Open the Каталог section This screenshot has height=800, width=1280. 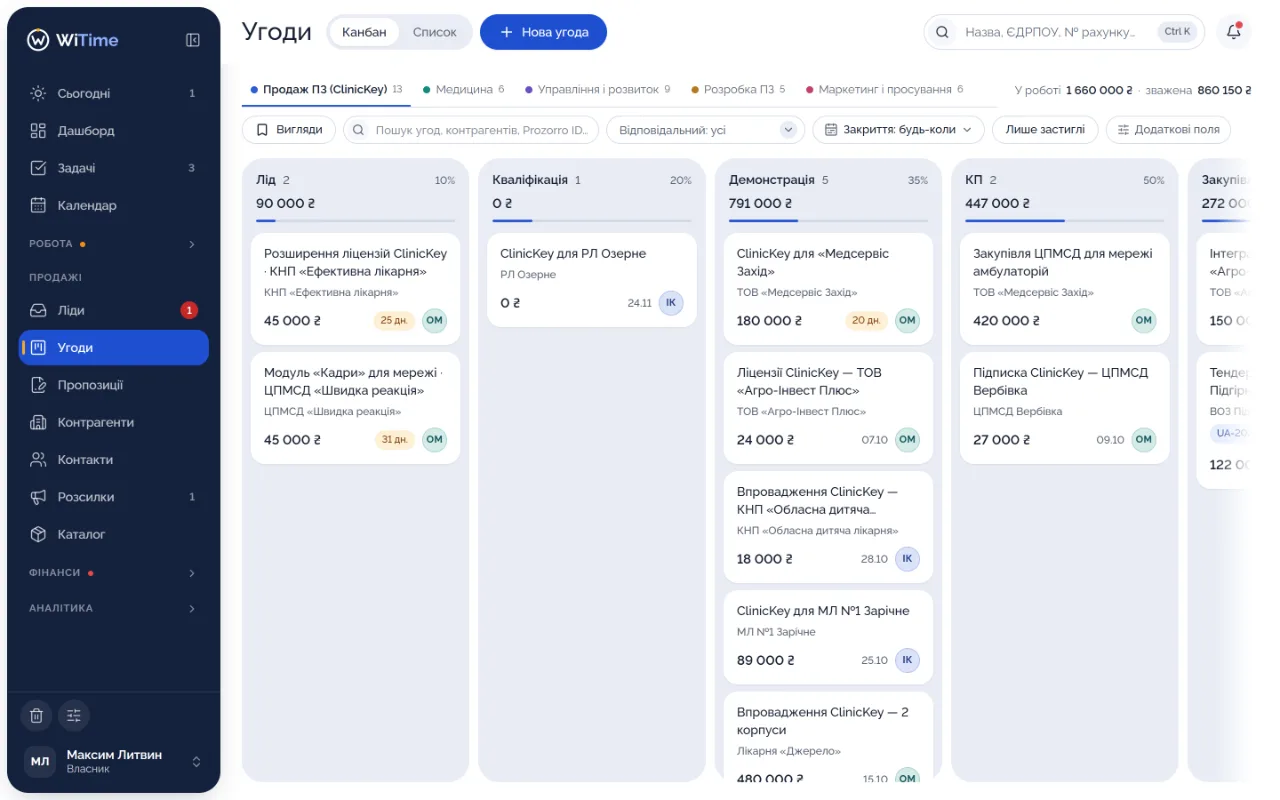[114, 534]
